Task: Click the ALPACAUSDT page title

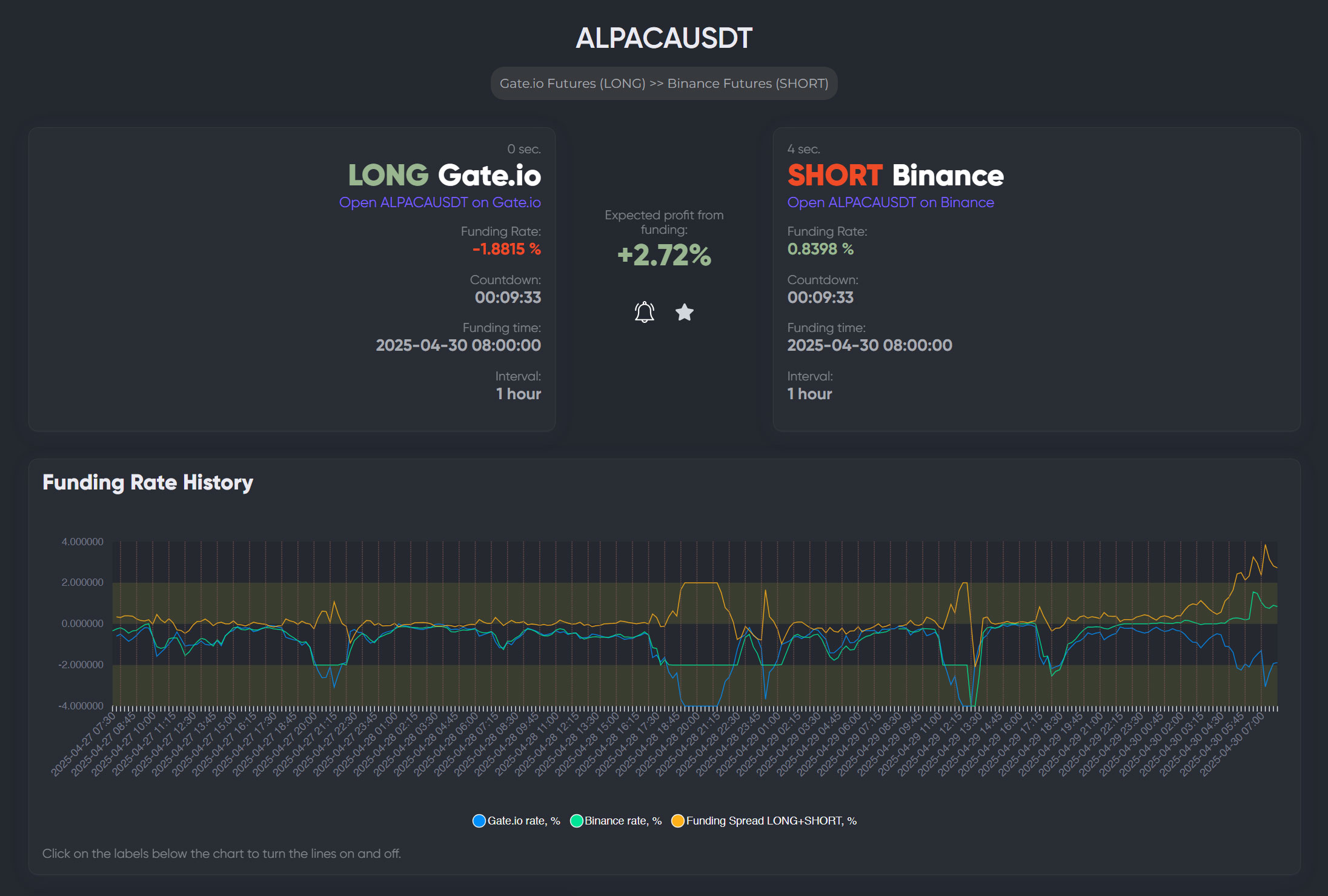Action: [664, 38]
